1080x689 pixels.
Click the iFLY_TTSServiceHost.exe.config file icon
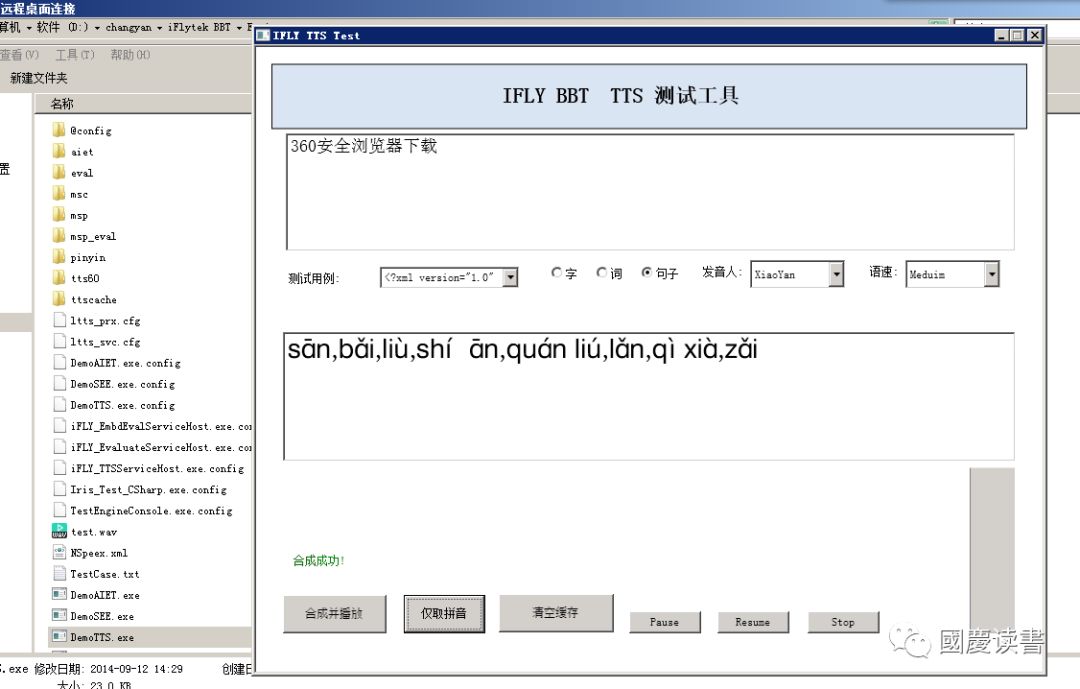(x=59, y=468)
